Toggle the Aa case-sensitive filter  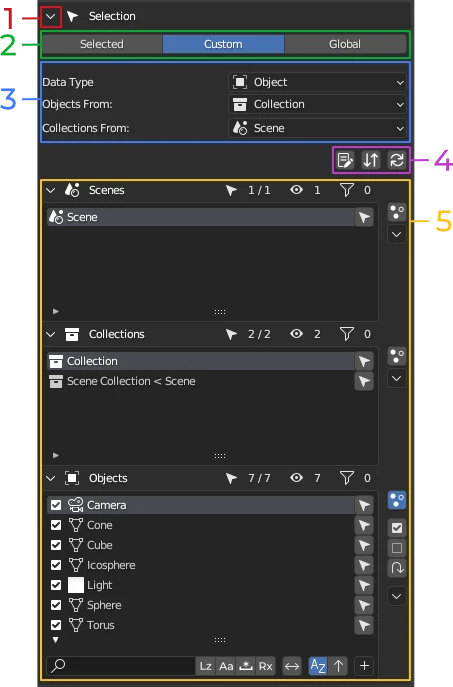[x=226, y=666]
